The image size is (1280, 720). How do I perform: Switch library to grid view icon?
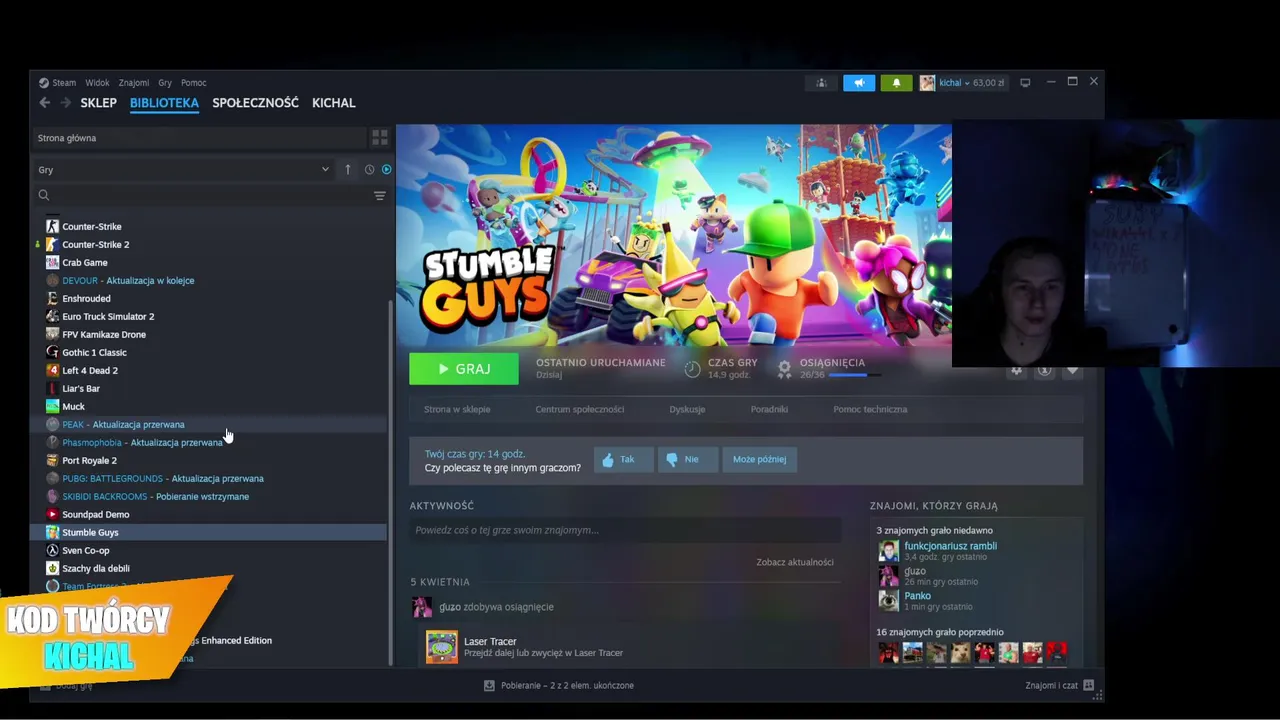380,137
